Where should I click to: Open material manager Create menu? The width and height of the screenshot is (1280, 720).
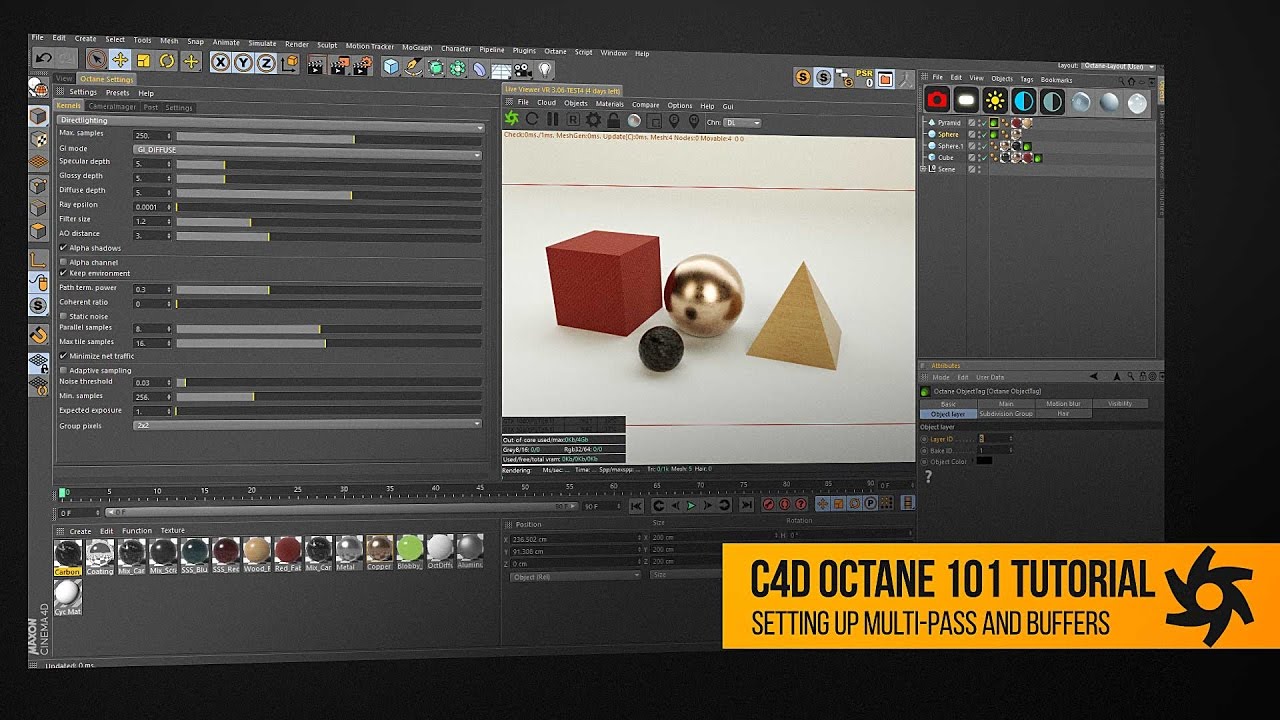click(x=80, y=531)
